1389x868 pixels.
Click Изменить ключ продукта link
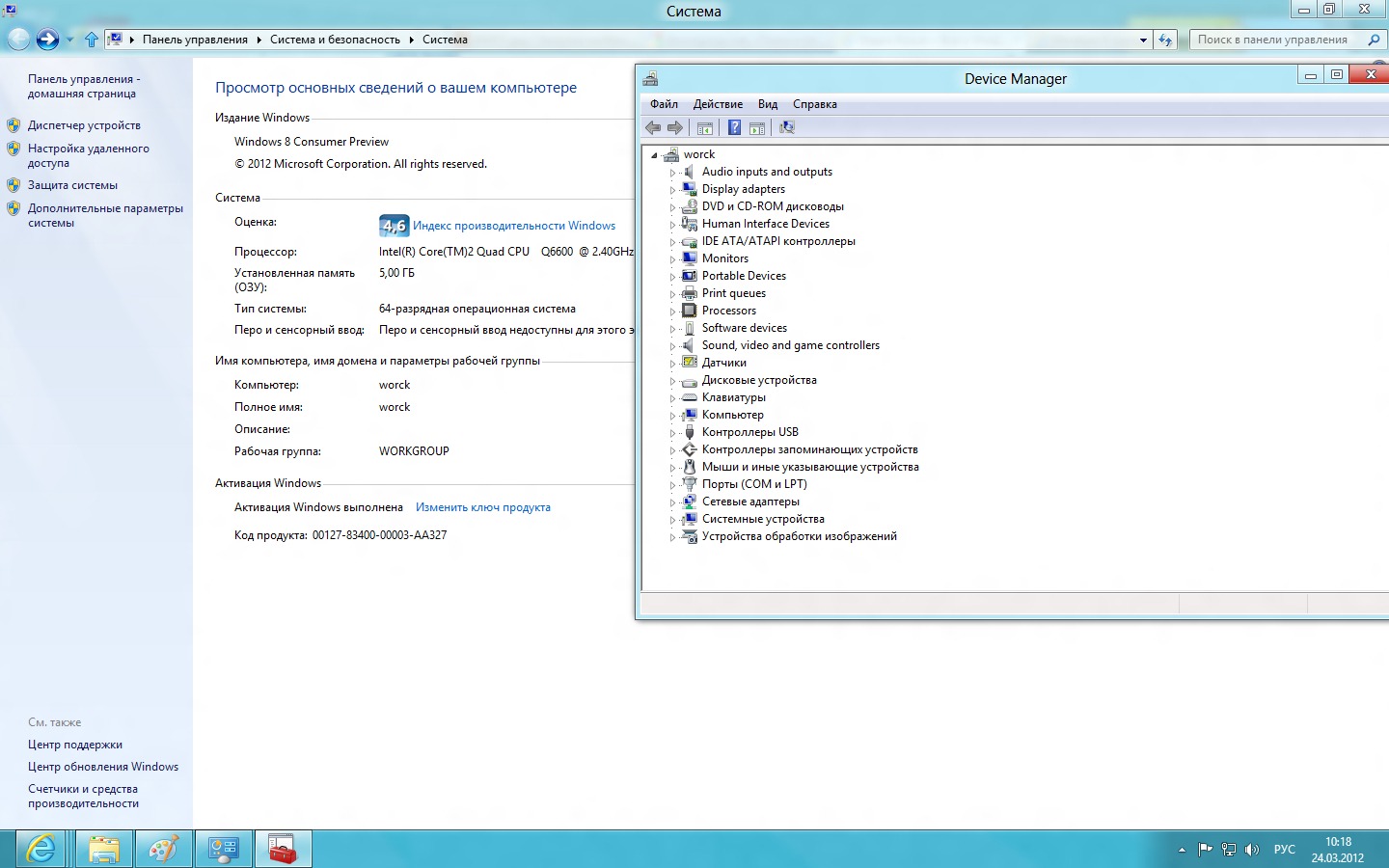tap(483, 507)
